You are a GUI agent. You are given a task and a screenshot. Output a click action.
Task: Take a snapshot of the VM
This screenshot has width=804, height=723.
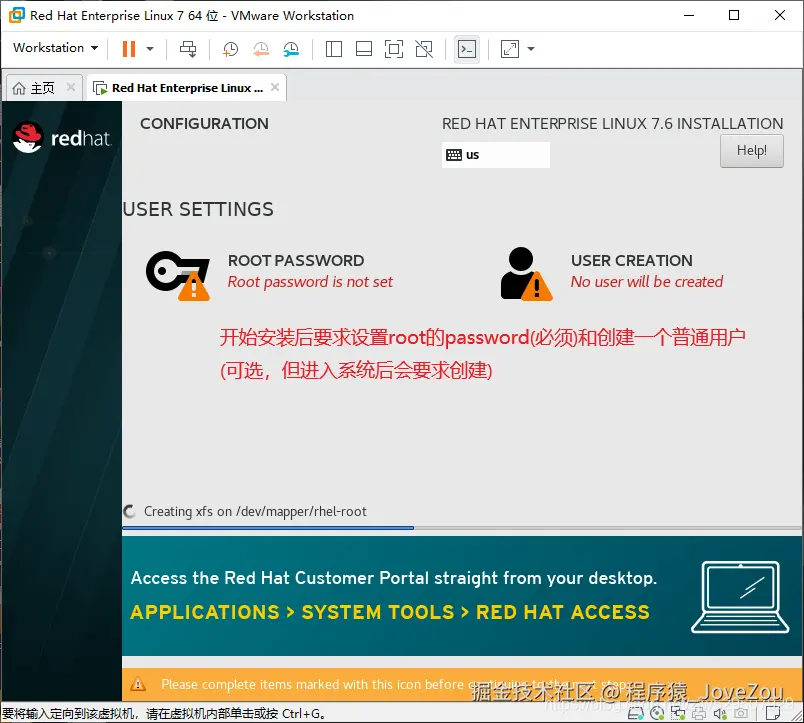click(230, 49)
